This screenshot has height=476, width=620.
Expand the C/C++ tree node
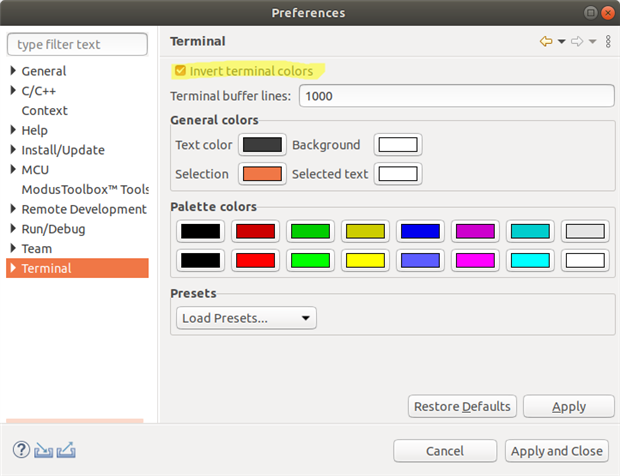[13, 91]
